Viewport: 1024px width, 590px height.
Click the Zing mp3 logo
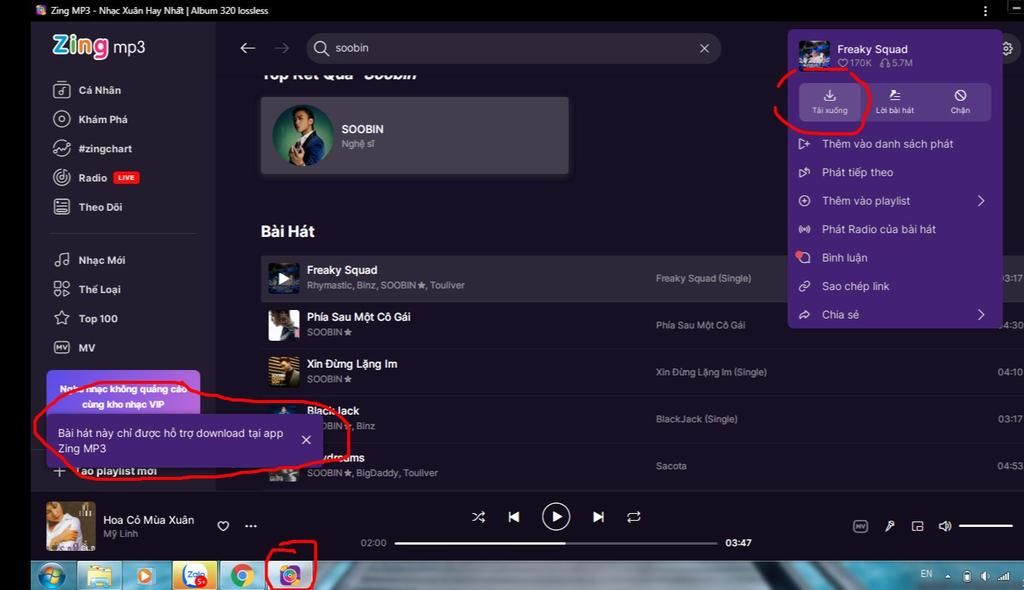click(x=99, y=46)
